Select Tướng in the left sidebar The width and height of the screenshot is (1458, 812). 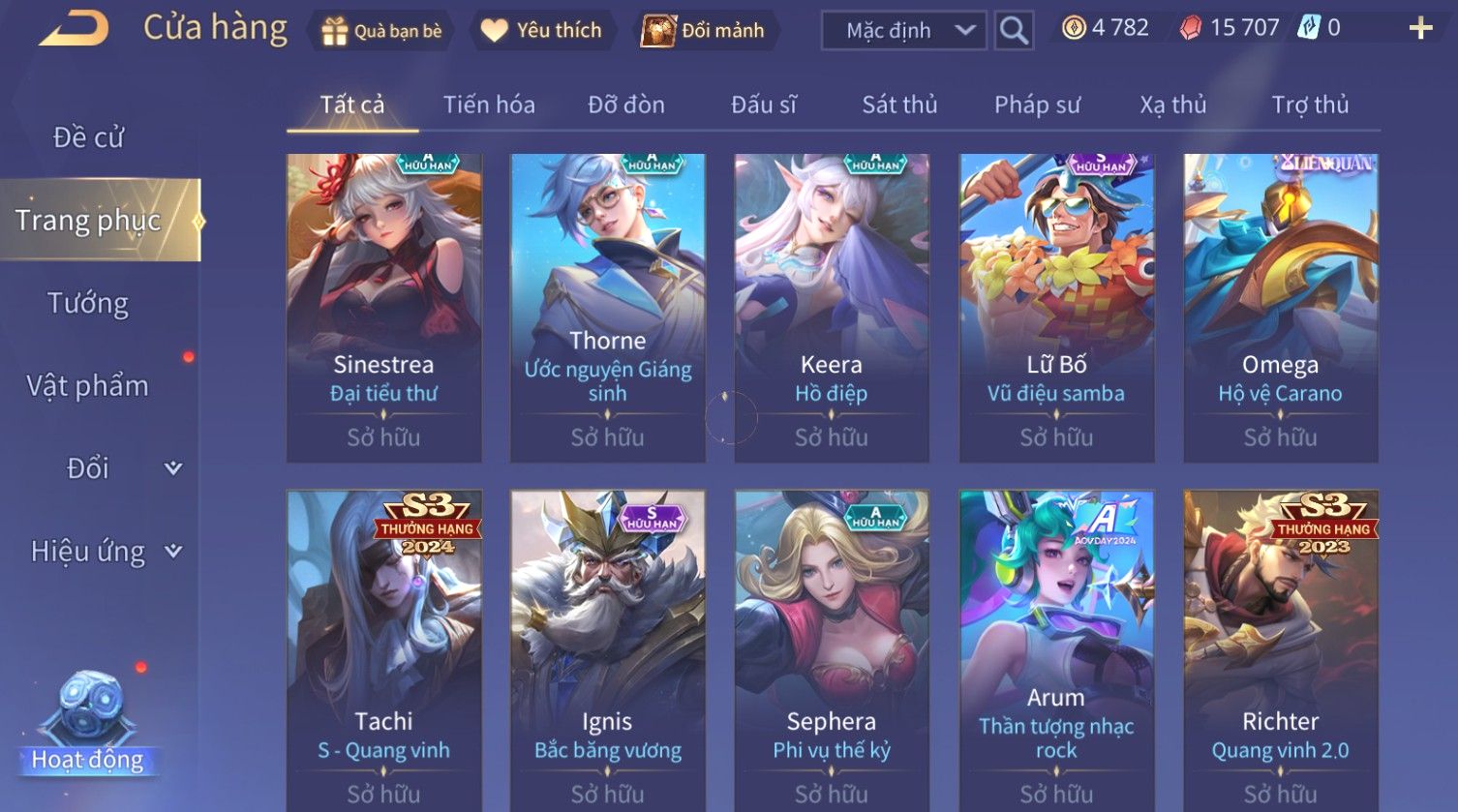88,304
